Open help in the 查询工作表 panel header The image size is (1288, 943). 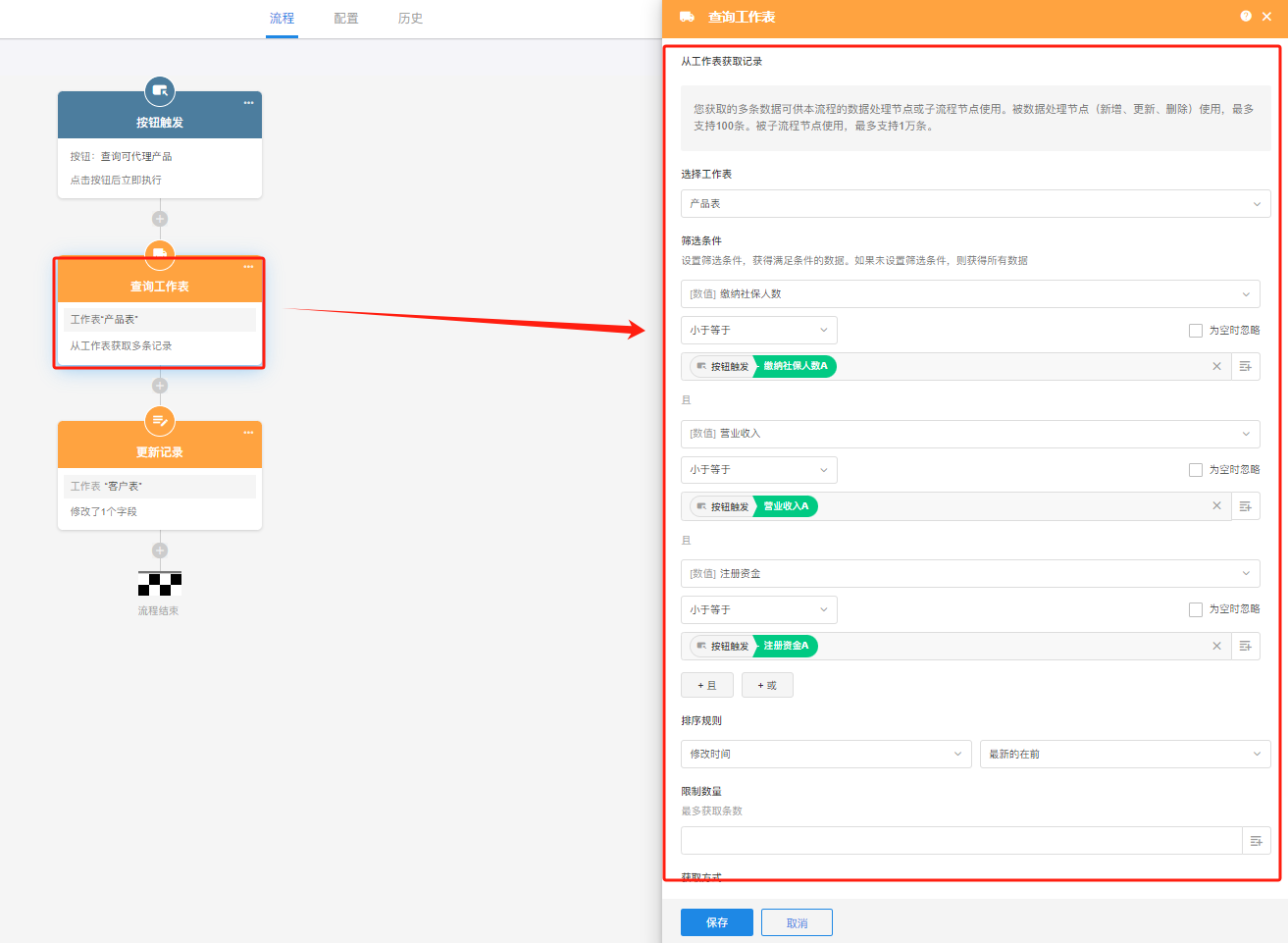point(1246,17)
